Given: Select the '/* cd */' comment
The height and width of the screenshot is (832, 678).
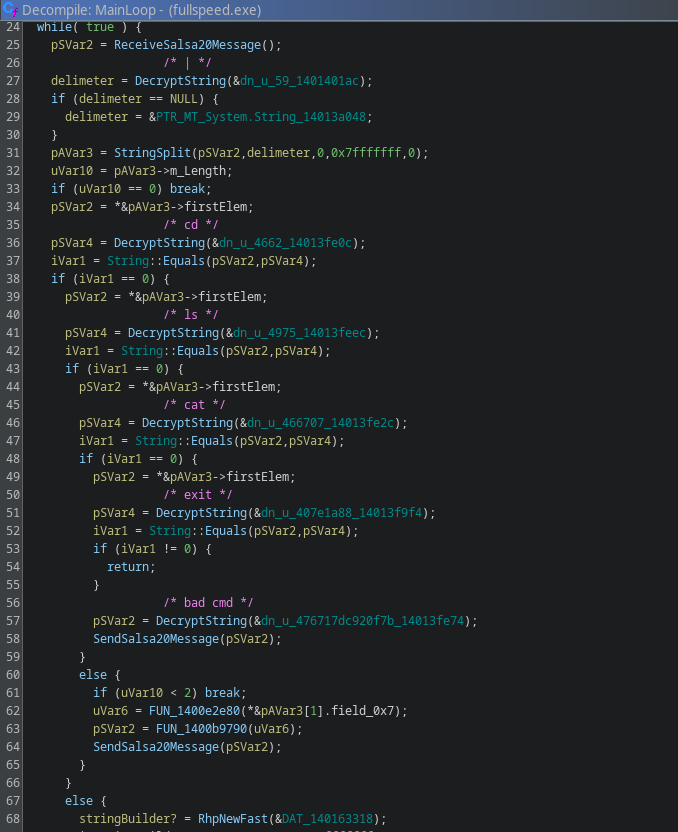Looking at the screenshot, I should click(x=191, y=225).
